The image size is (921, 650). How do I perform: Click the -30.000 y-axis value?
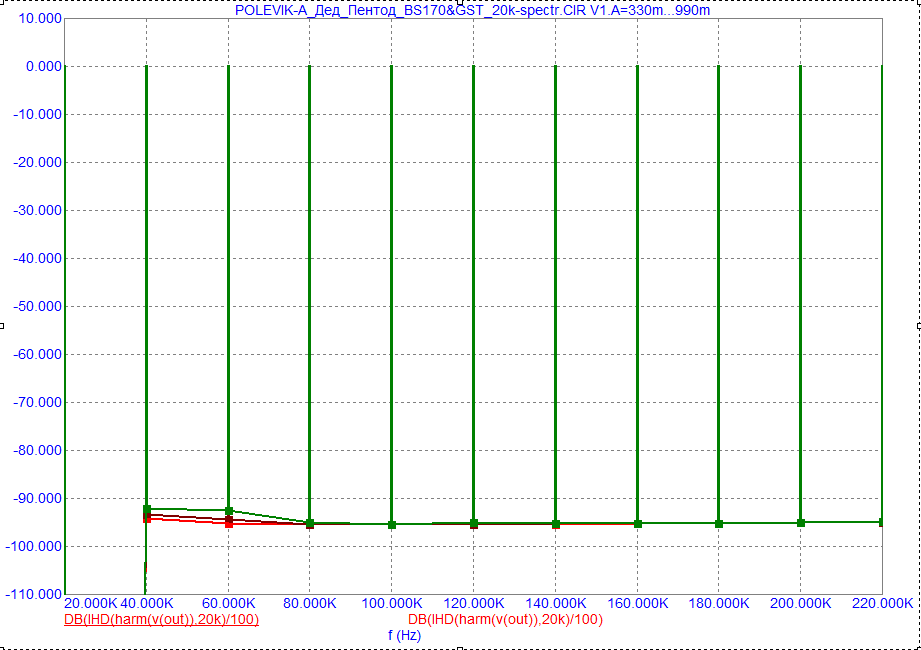(38, 210)
